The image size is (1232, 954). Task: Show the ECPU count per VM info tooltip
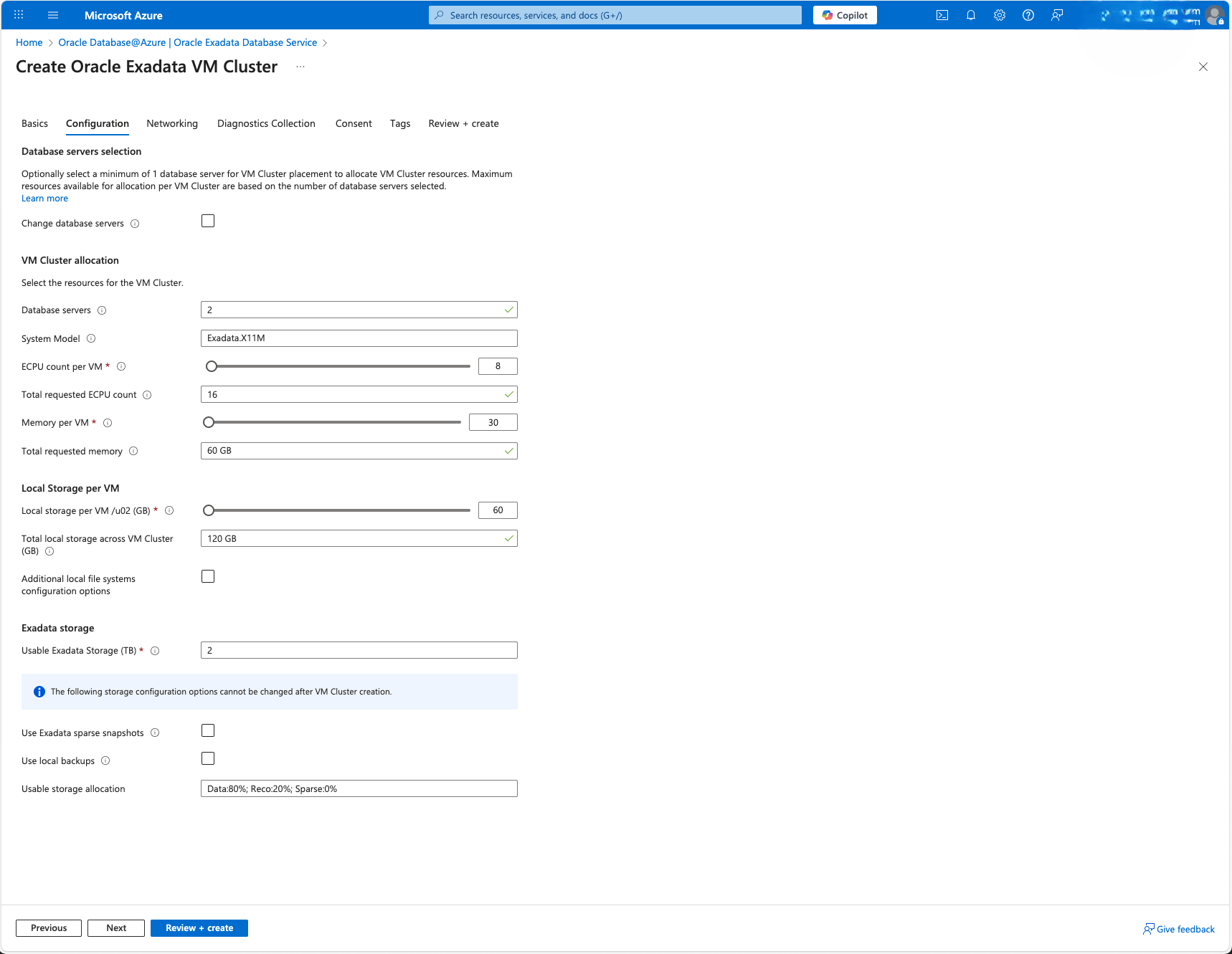coord(122,366)
